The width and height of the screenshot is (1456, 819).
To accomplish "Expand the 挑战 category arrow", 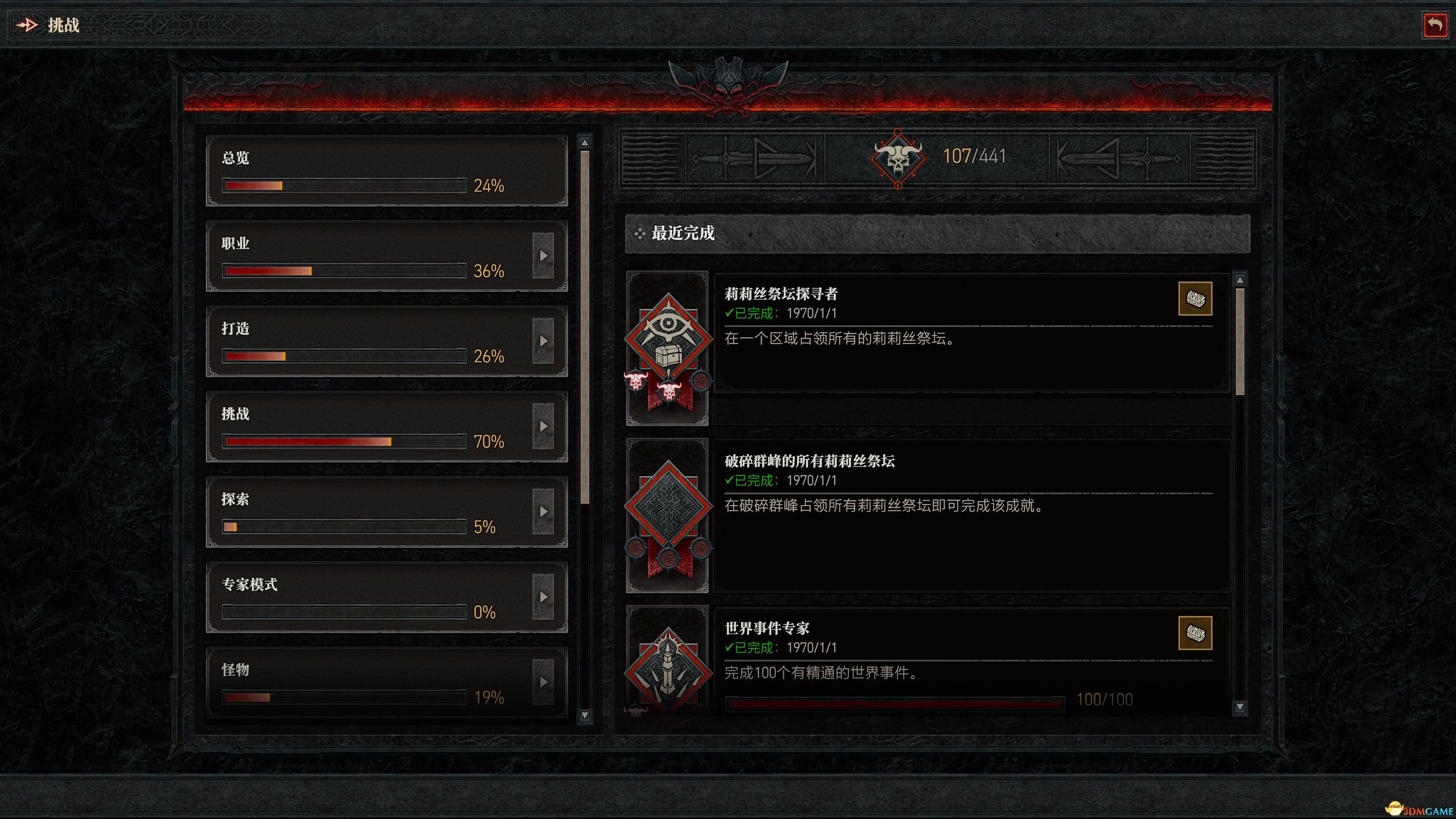I will (543, 427).
